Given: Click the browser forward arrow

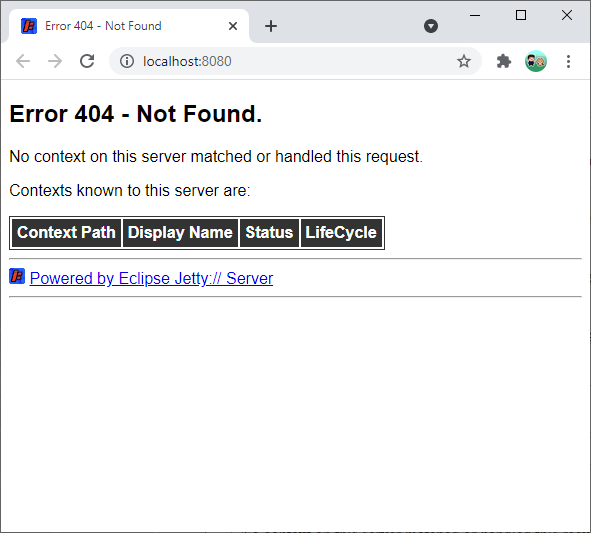Looking at the screenshot, I should point(55,61).
